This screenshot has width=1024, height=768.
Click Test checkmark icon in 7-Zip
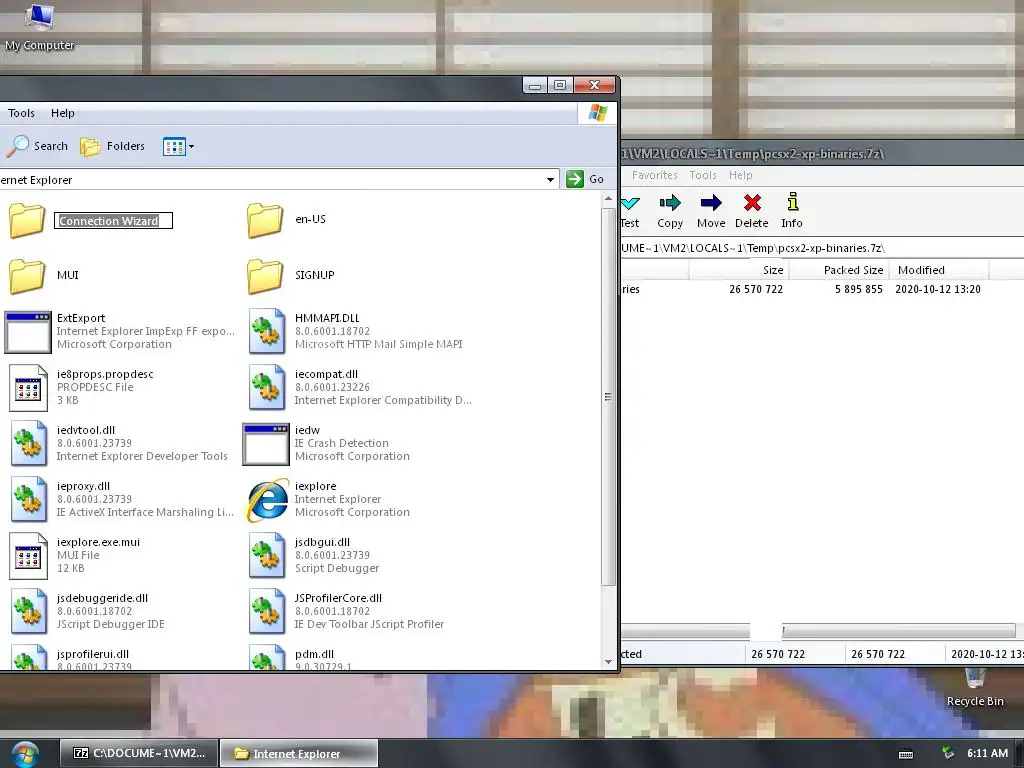point(630,203)
